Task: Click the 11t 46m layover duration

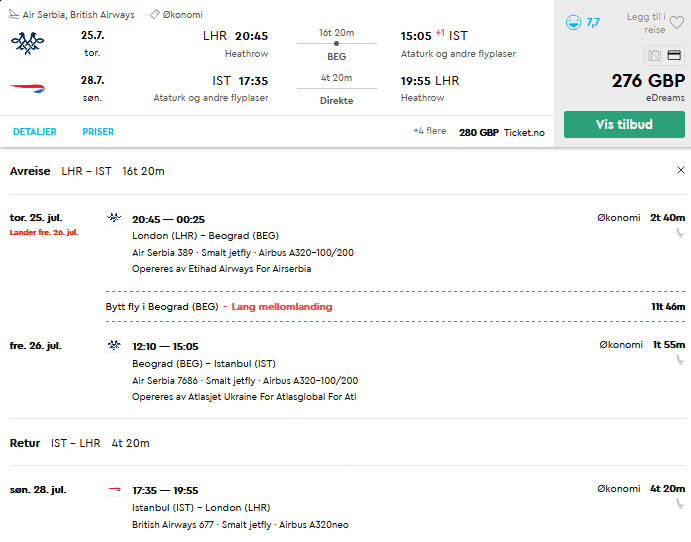Action: pos(668,307)
